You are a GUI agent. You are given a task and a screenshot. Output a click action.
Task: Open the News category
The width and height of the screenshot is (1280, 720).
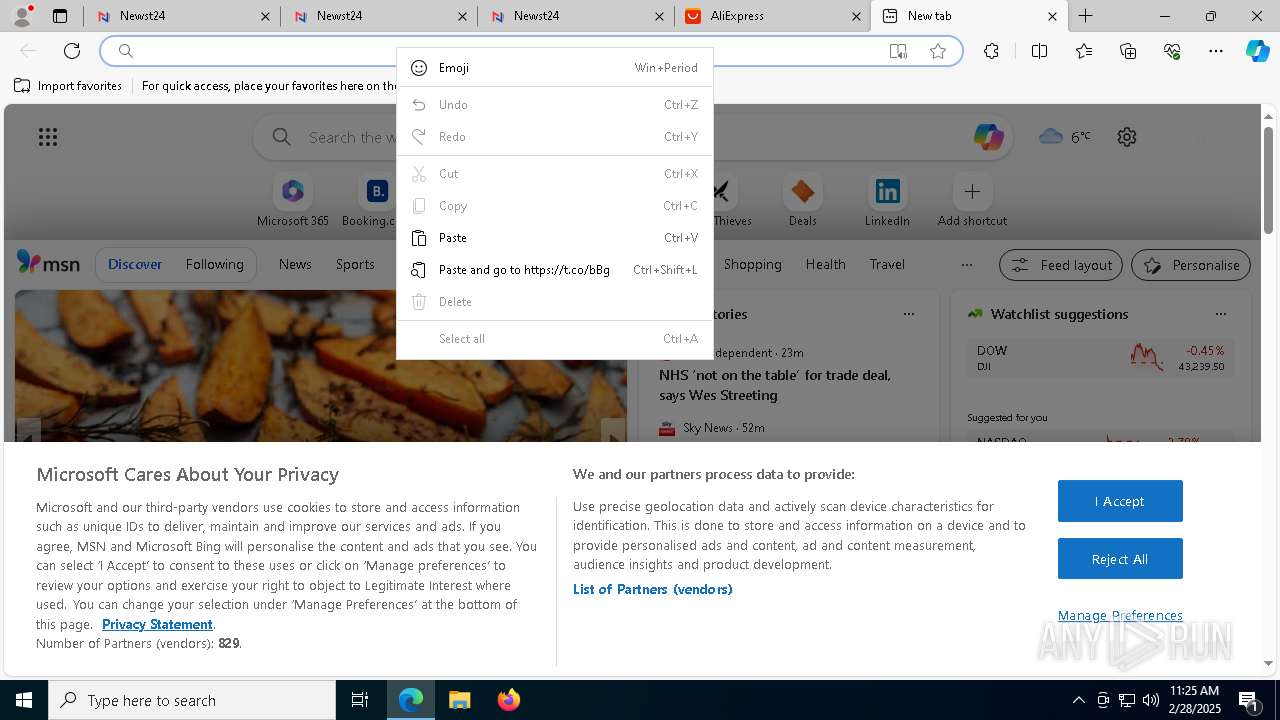click(295, 264)
